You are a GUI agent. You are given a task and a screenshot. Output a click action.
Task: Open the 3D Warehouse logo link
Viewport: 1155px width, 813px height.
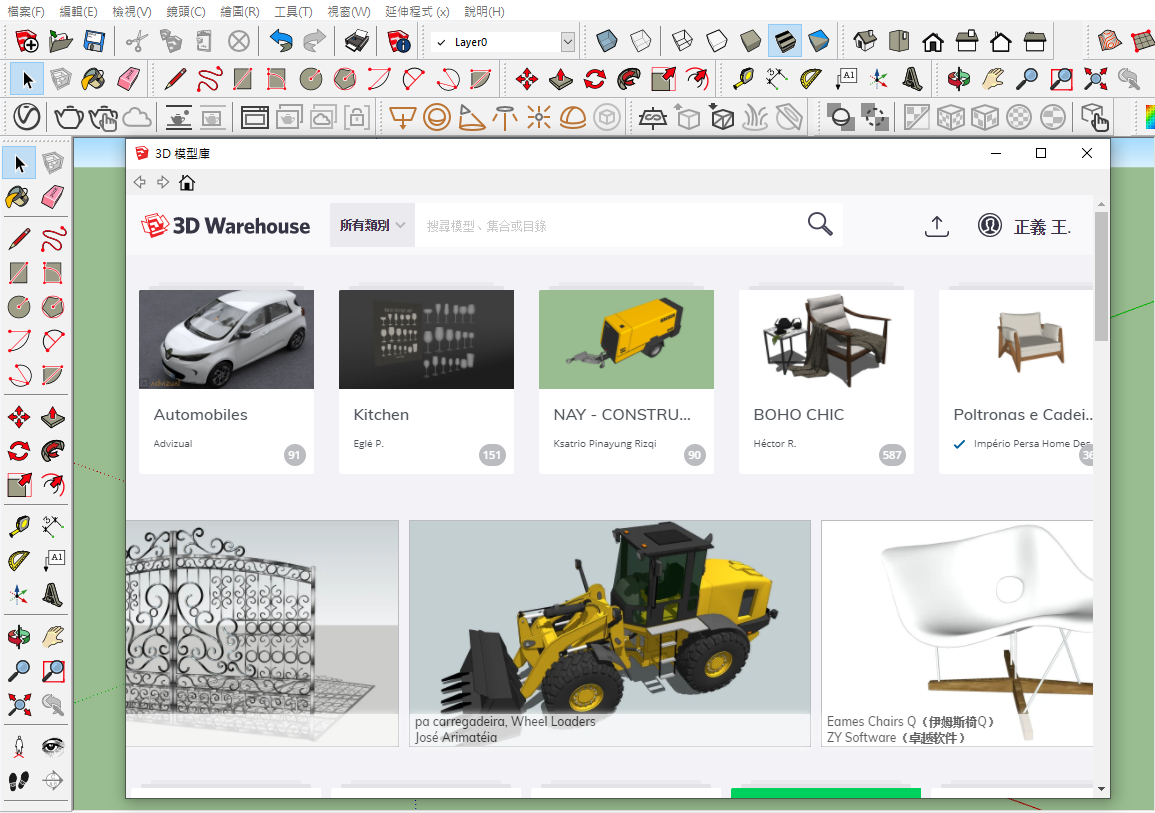click(225, 225)
